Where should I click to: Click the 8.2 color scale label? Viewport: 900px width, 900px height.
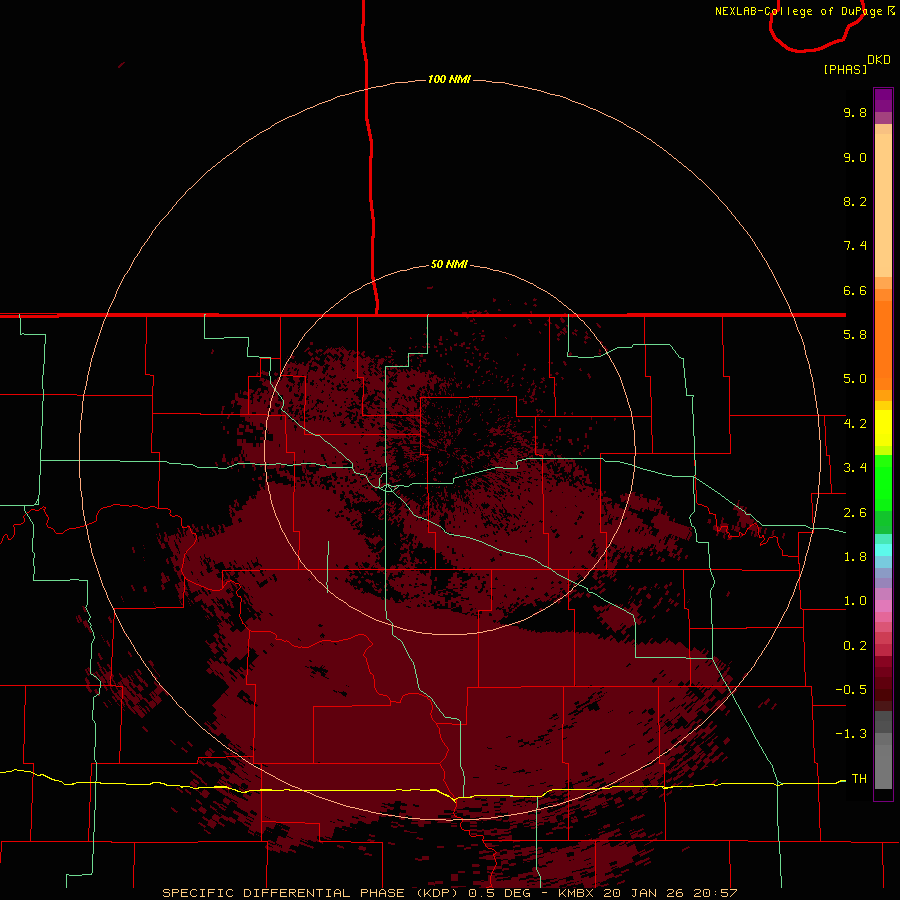point(855,201)
